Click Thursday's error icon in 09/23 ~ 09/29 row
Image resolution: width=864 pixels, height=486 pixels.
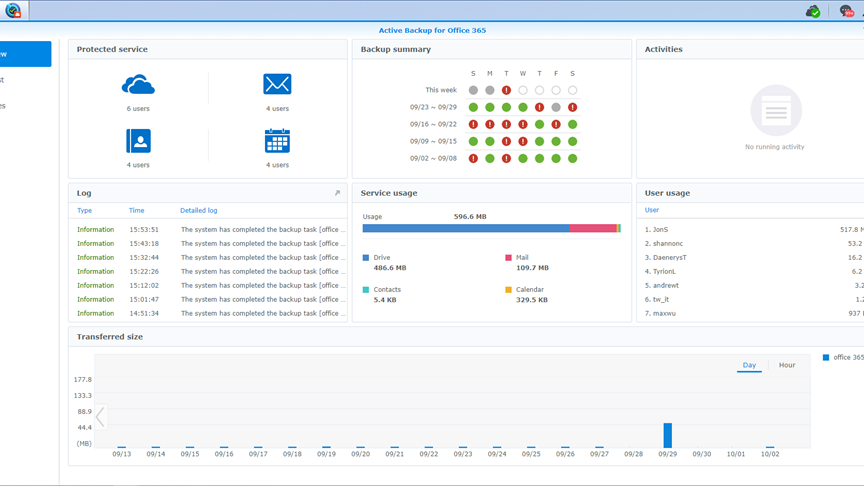pos(539,107)
